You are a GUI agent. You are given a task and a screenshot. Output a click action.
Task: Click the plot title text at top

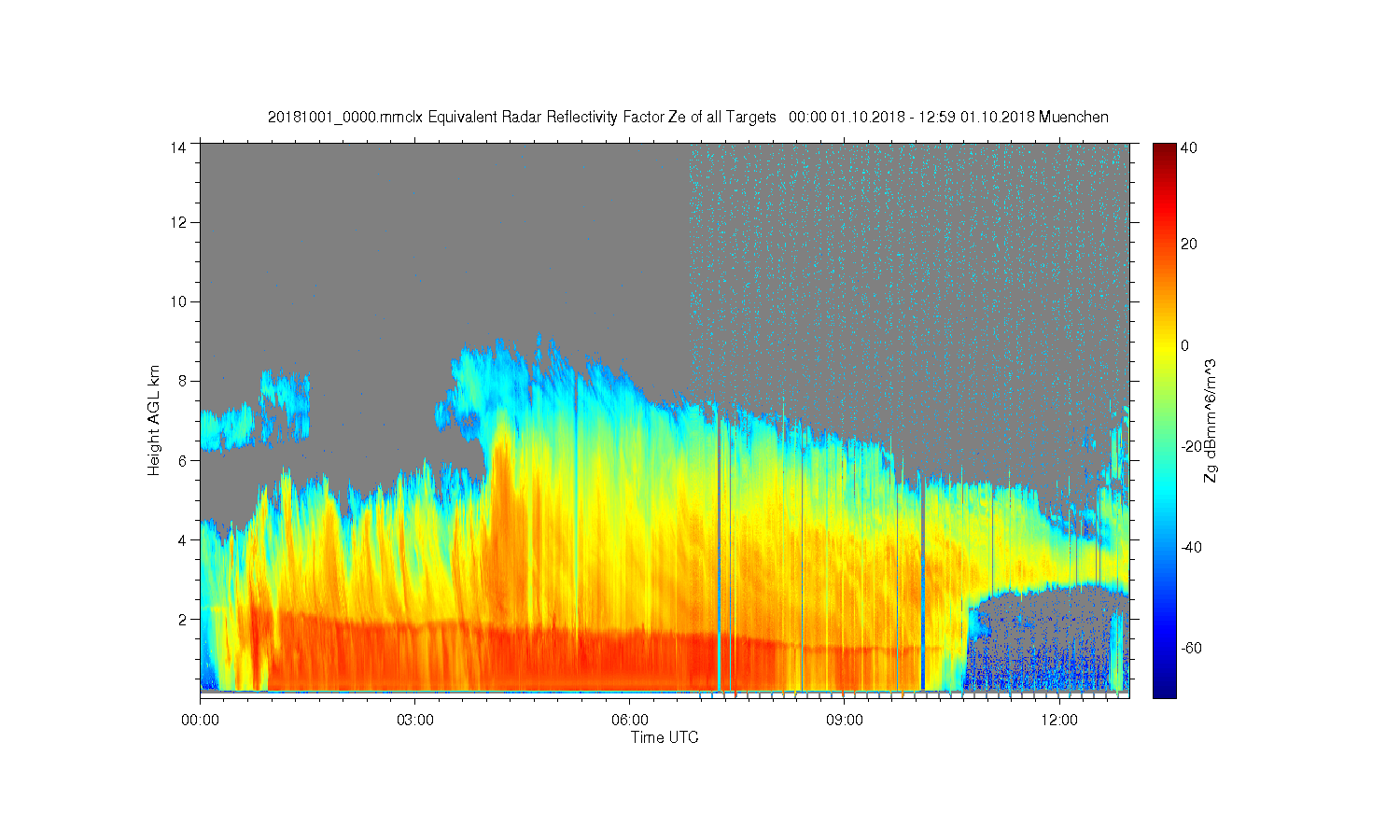[x=688, y=117]
